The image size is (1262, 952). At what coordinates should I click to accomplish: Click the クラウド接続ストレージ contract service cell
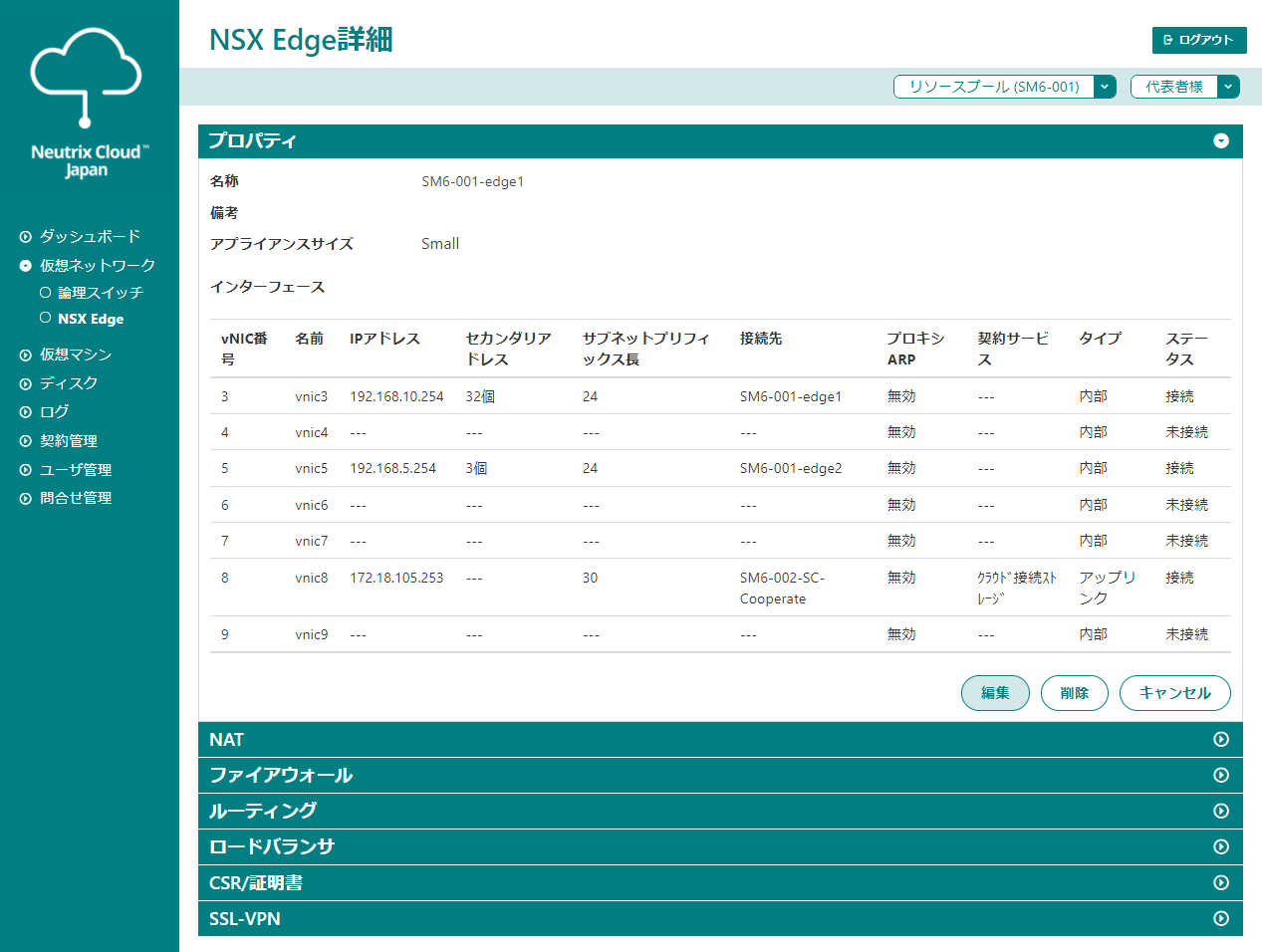1017,588
